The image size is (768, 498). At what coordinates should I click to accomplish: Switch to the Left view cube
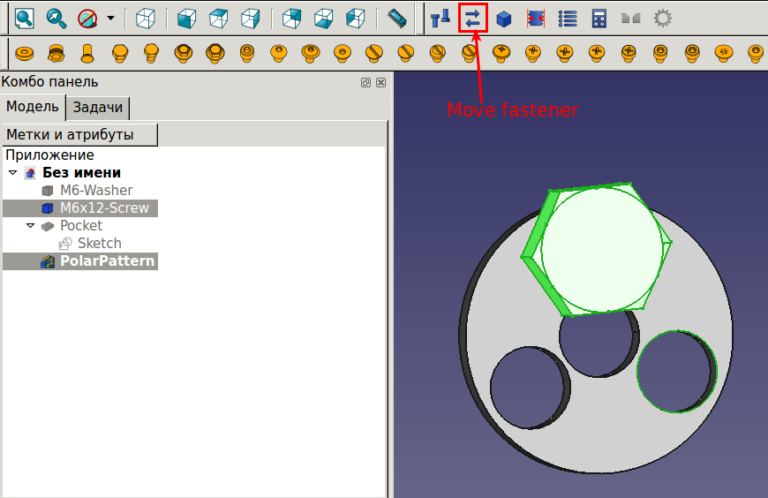(355, 19)
